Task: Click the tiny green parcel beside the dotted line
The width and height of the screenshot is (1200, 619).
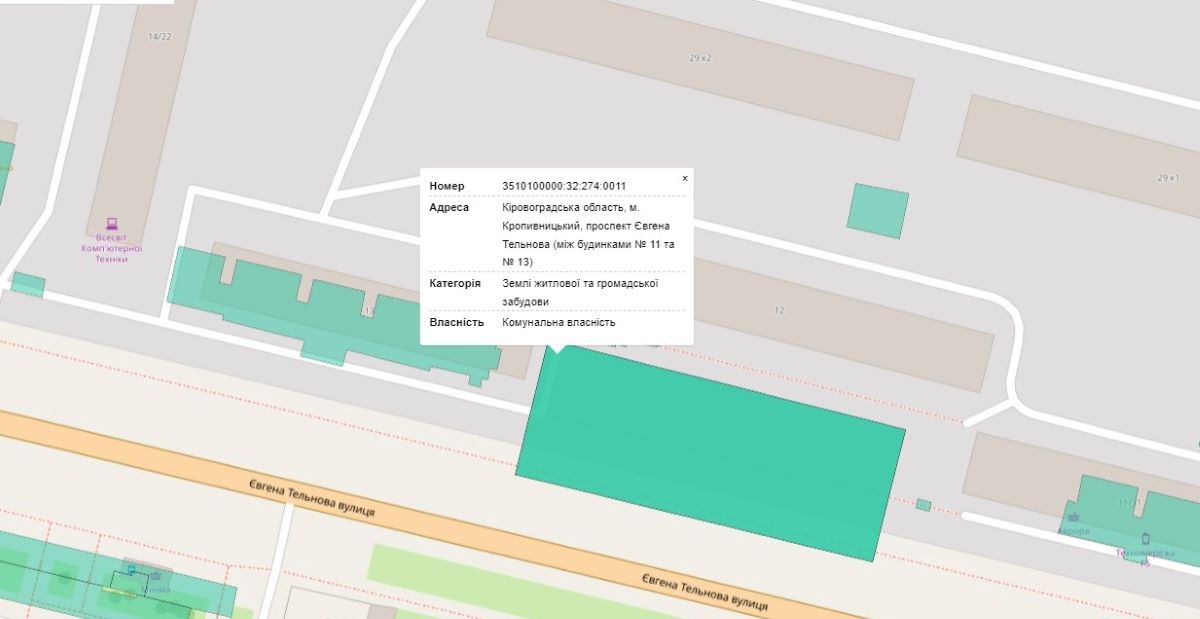Action: tap(923, 505)
